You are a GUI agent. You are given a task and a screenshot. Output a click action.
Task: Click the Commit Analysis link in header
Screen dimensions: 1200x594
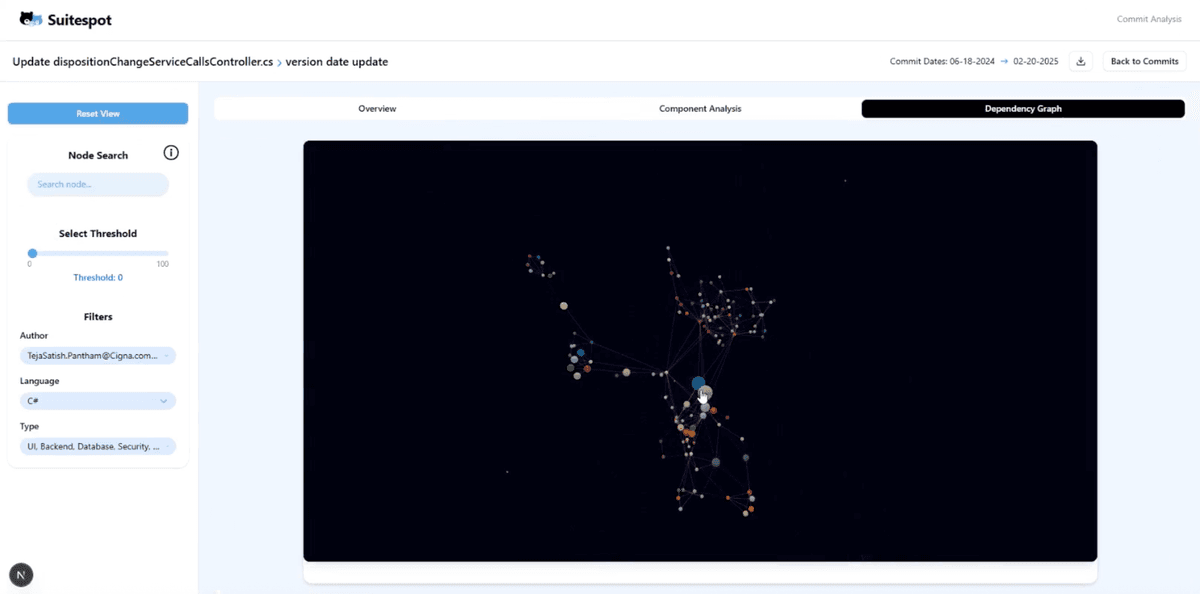[1148, 19]
